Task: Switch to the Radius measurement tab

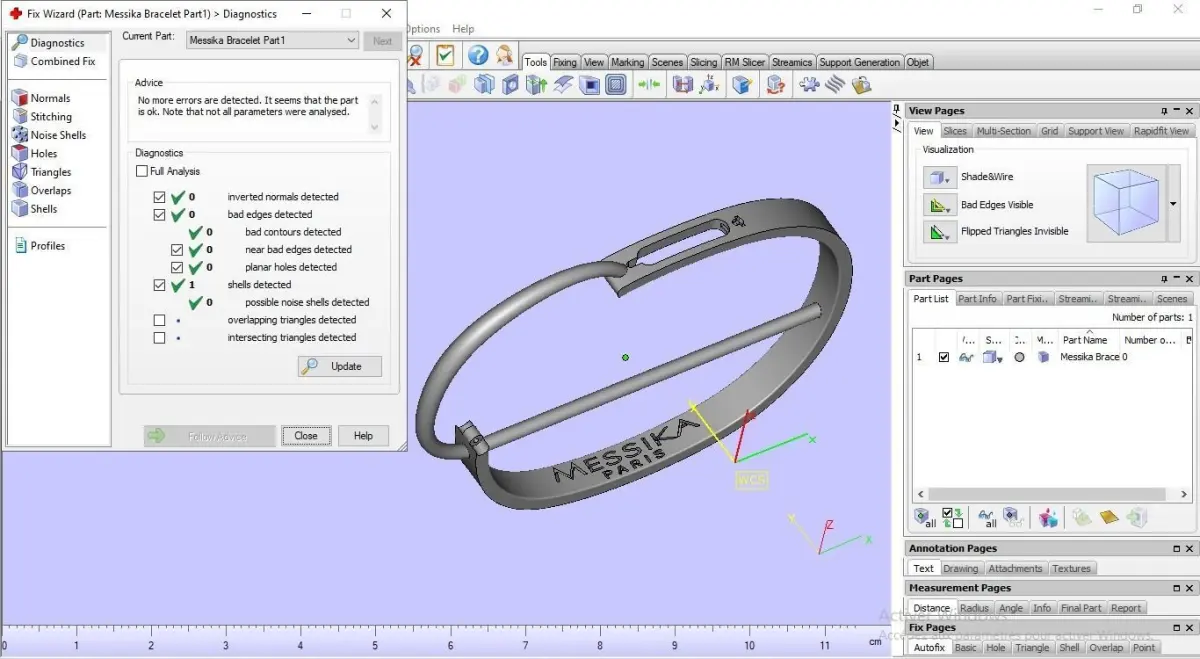Action: coord(974,608)
